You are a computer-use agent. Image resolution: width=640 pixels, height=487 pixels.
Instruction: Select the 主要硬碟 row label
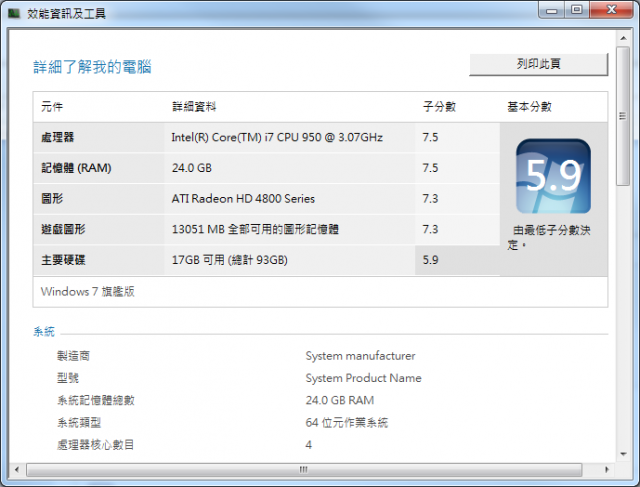click(63, 260)
